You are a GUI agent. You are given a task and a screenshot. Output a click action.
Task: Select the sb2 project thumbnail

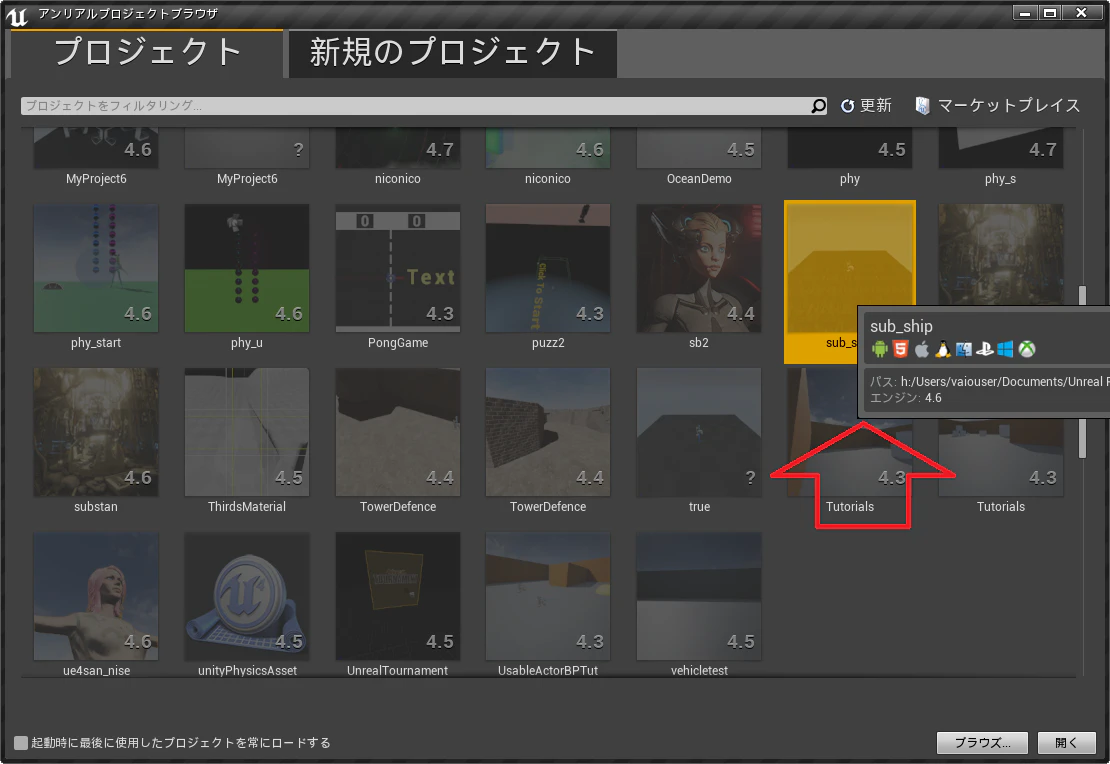click(x=699, y=268)
